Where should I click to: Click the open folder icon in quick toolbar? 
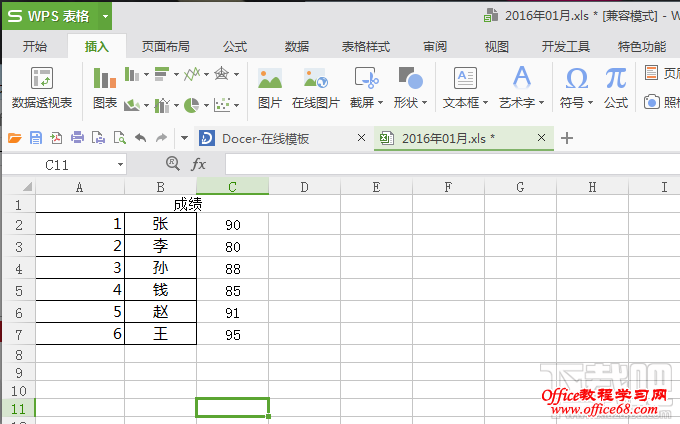(15, 138)
